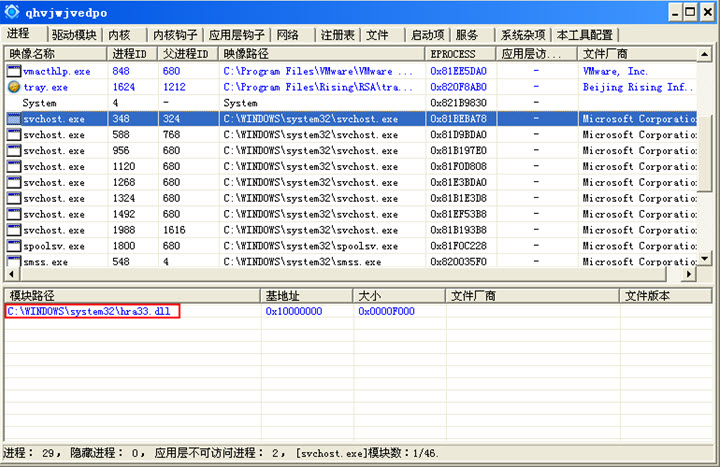The height and width of the screenshot is (467, 720).
Task: Click the horizontal scrollbar left arrow
Action: pos(11,274)
